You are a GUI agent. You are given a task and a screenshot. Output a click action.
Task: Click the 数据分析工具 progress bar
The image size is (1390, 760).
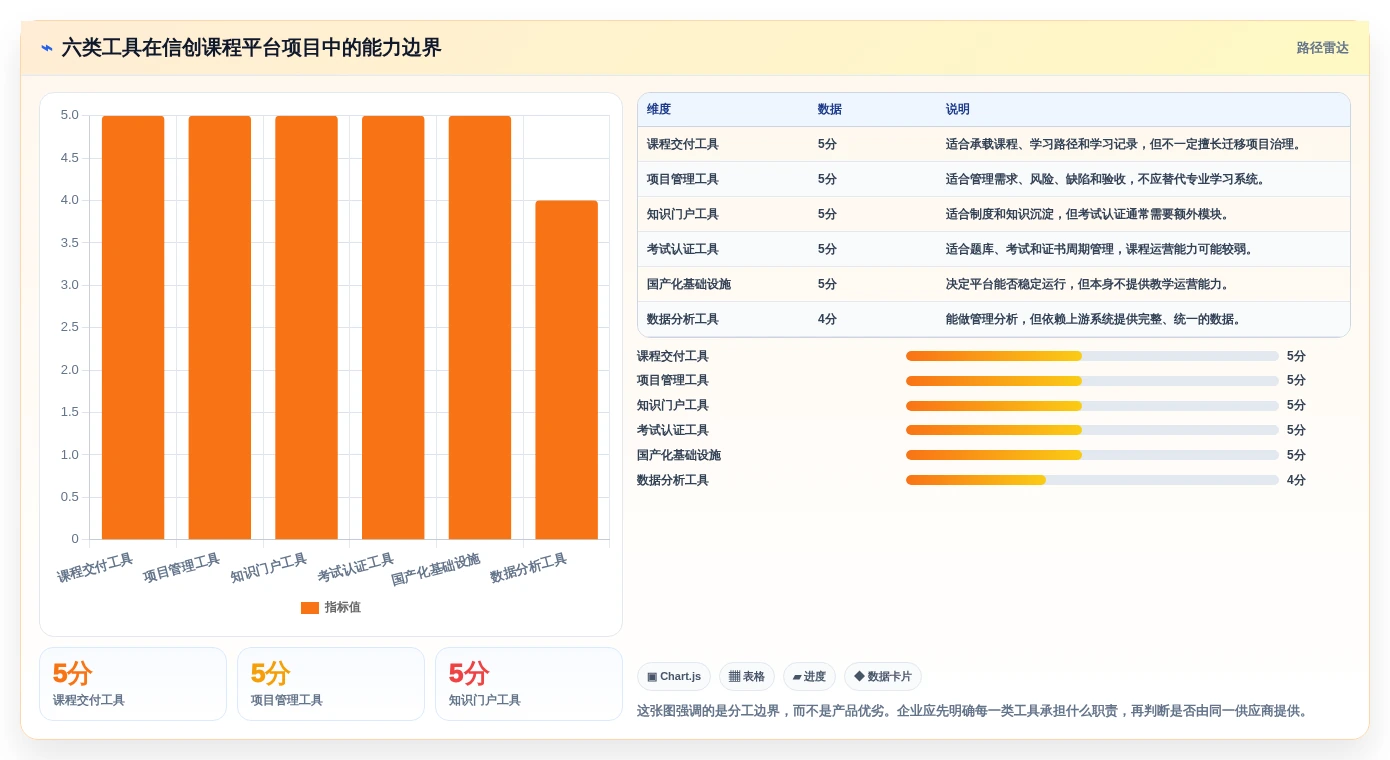(1092, 480)
